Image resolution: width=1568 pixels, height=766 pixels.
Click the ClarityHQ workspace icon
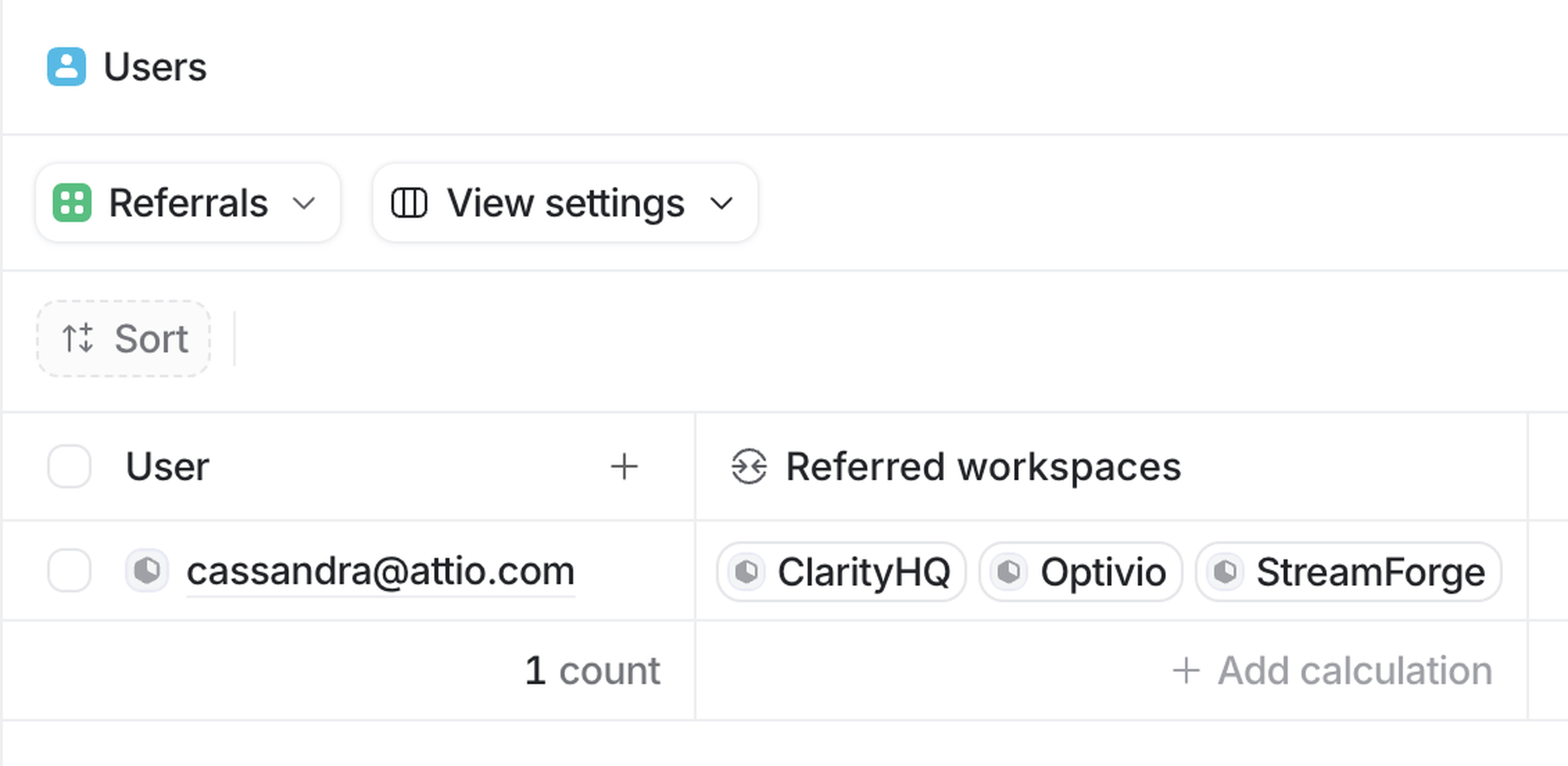click(x=747, y=572)
